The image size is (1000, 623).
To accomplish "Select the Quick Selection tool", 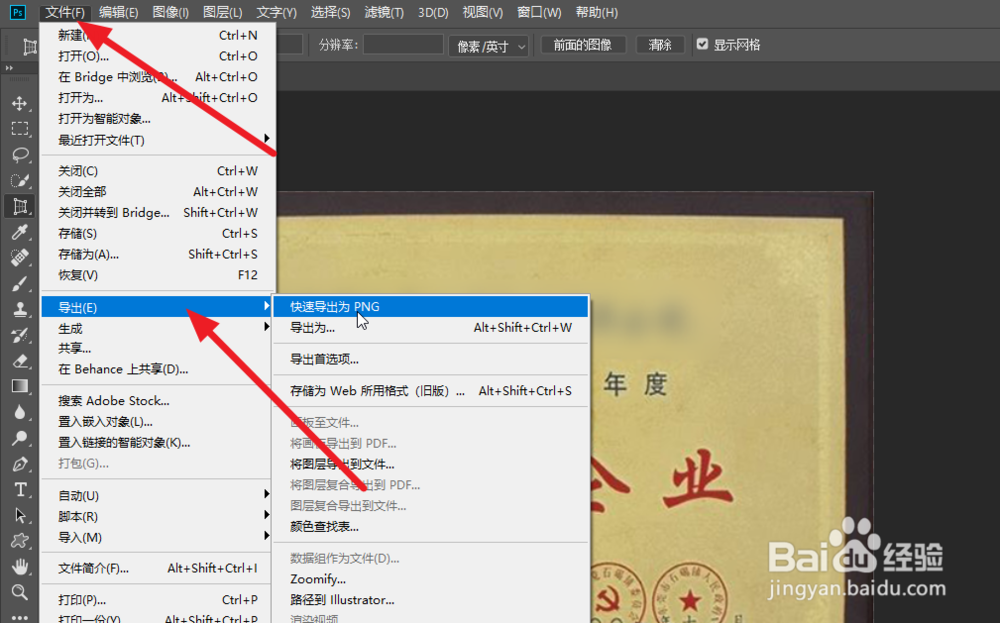I will pyautogui.click(x=20, y=180).
